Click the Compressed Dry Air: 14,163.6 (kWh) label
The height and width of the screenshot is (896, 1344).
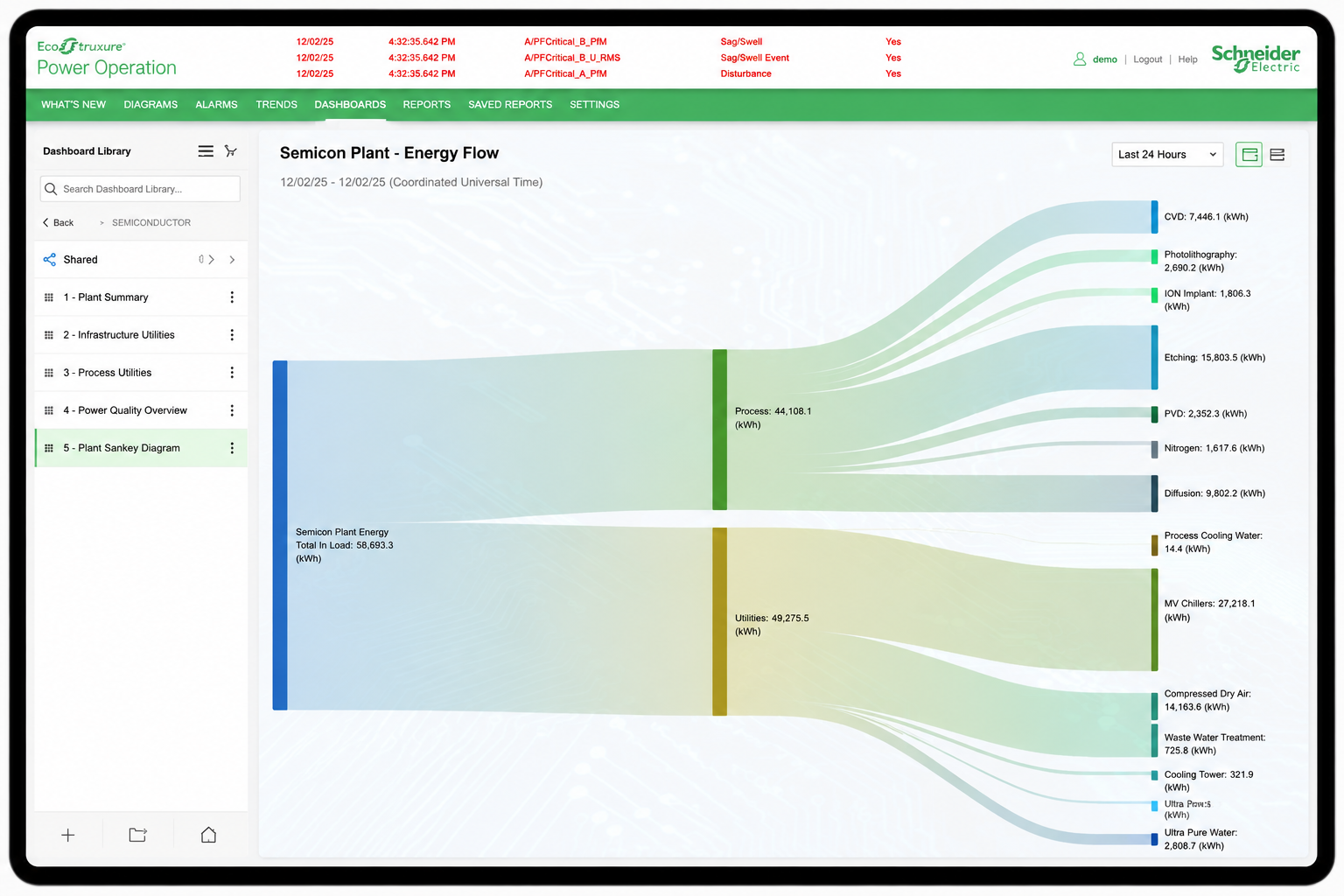click(1207, 700)
